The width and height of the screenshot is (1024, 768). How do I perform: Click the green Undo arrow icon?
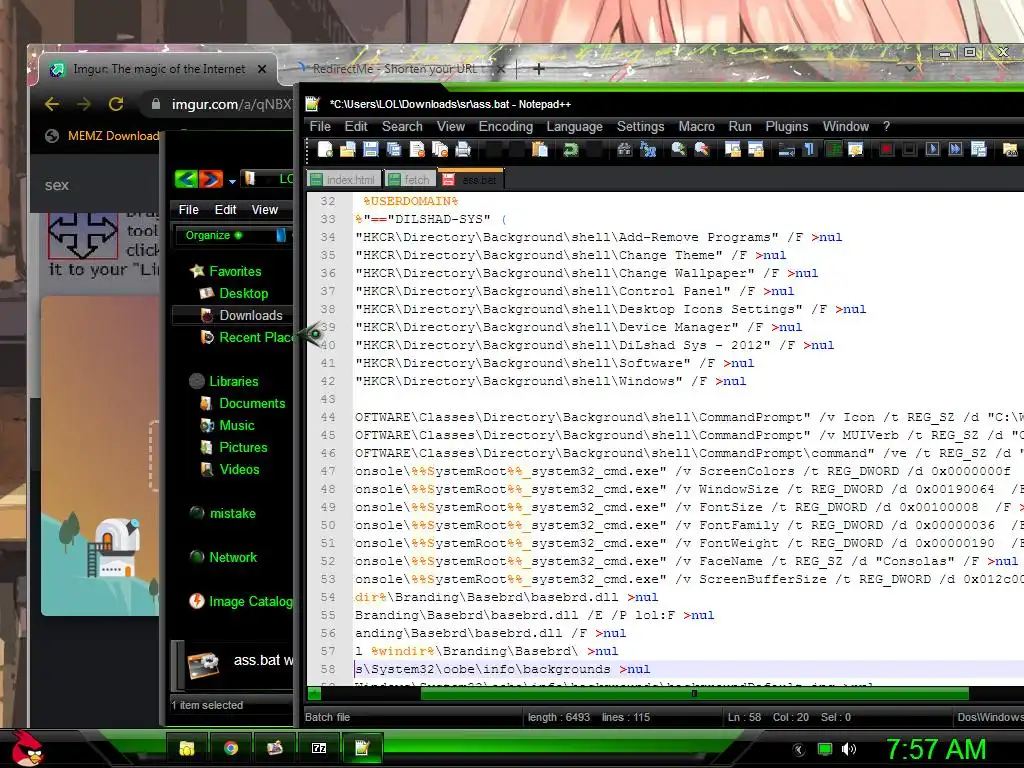(571, 150)
